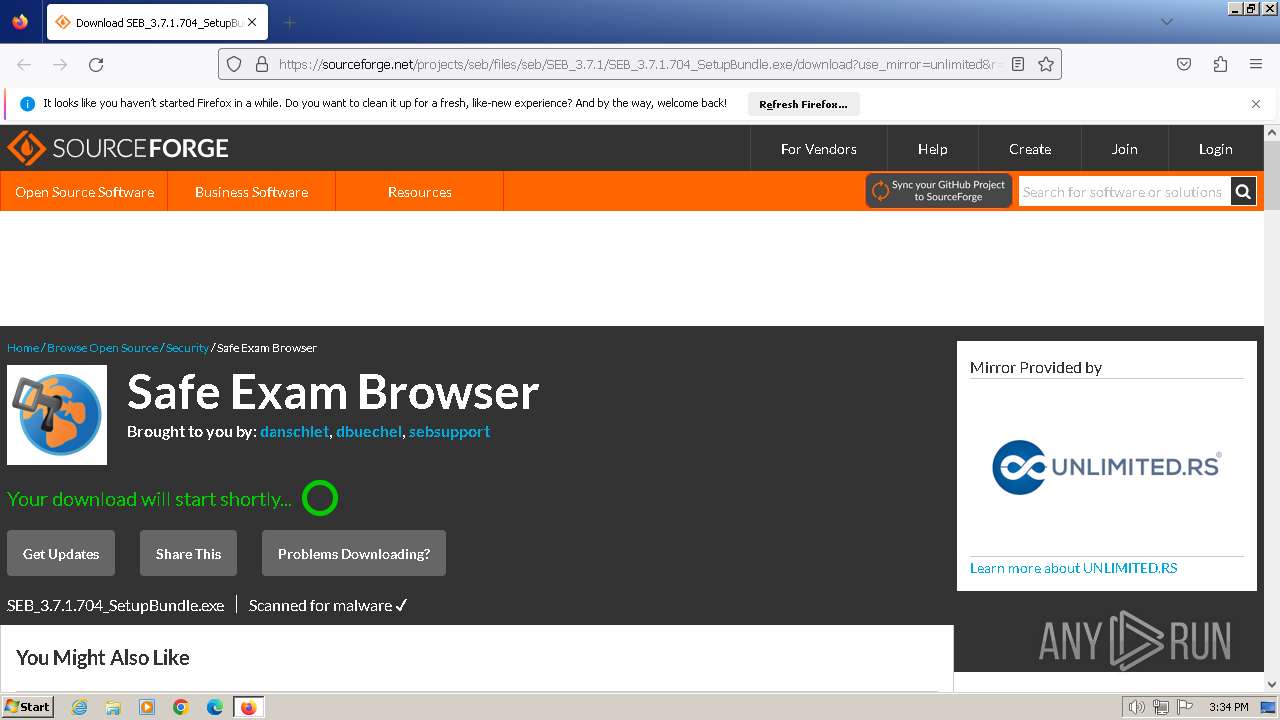This screenshot has height=720, width=1280.
Task: Click the SourceForge logo
Action: 118,149
